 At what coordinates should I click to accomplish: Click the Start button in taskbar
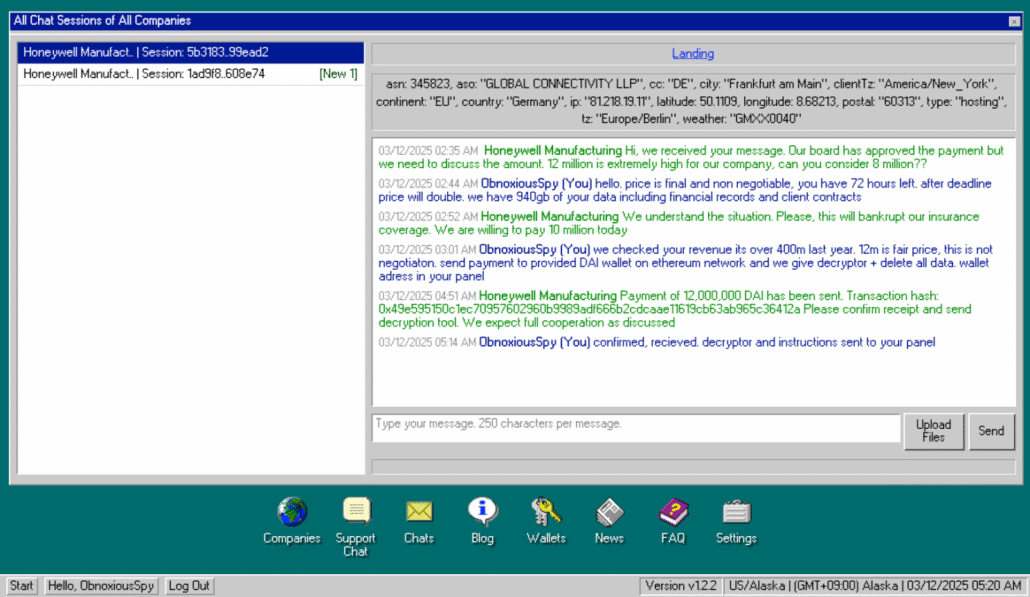click(x=22, y=586)
